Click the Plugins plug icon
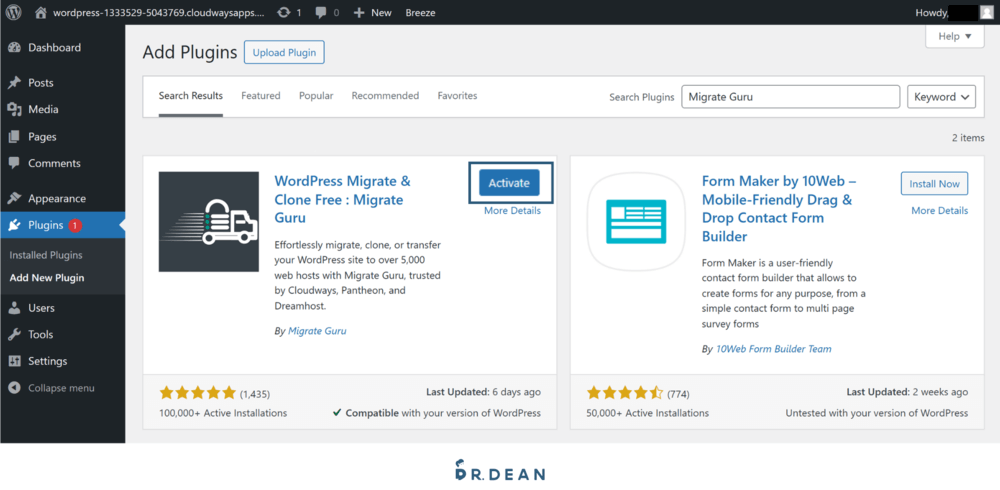This screenshot has width=1000, height=490. tap(15, 225)
